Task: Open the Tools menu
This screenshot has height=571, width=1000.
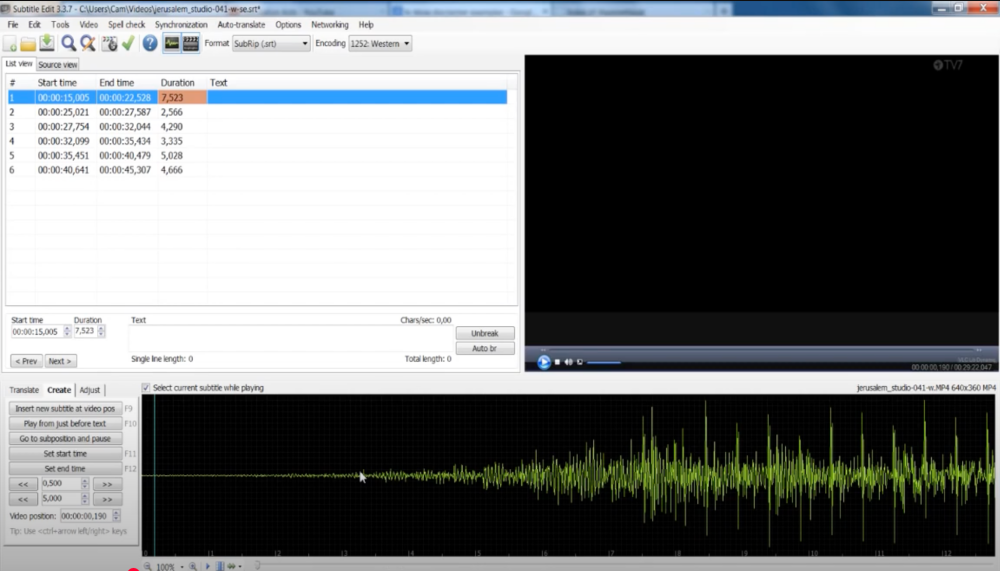Action: click(60, 24)
